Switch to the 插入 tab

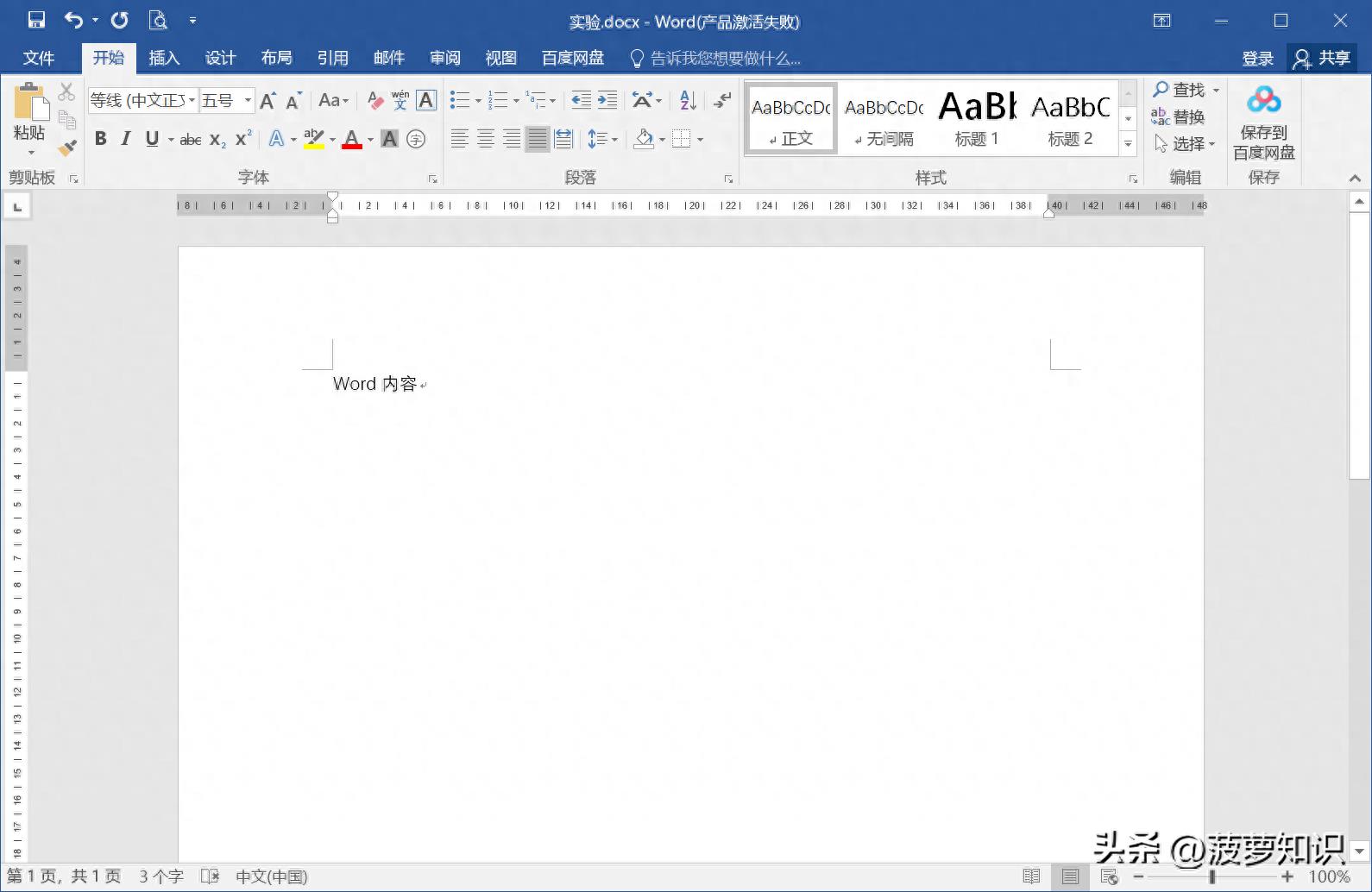coord(164,58)
